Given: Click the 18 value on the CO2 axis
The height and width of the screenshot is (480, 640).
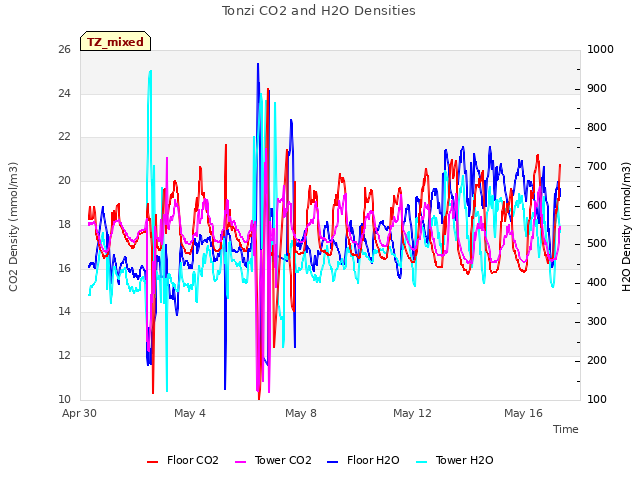Looking at the screenshot, I should [64, 224].
